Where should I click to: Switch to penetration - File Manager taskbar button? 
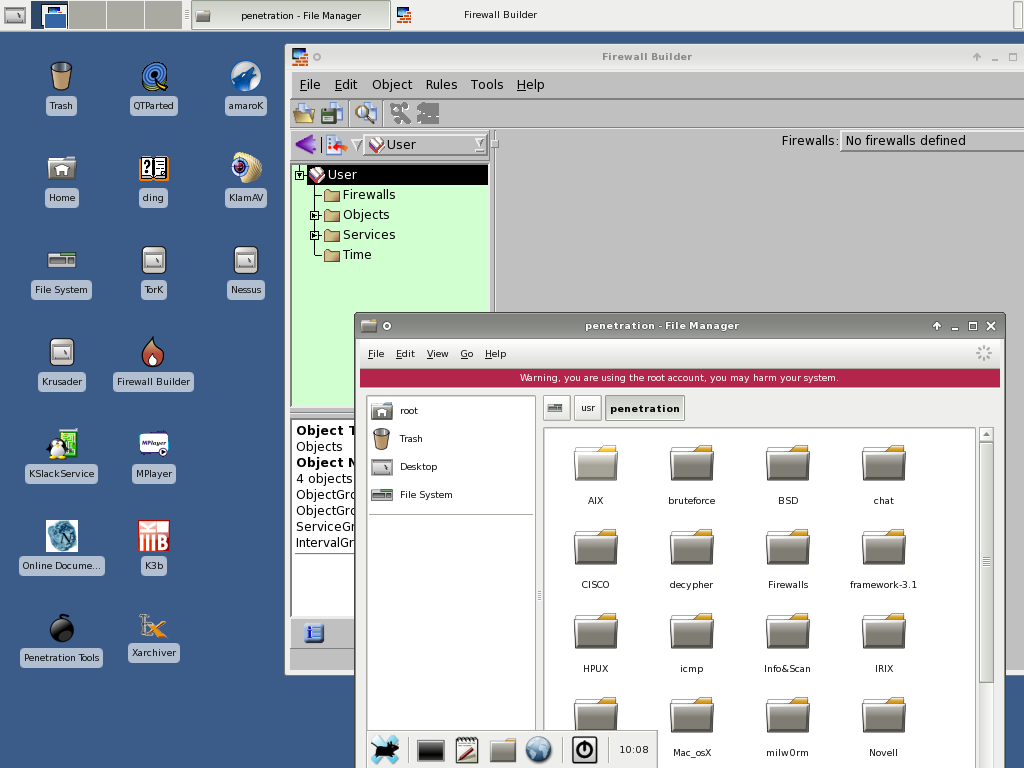[x=291, y=15]
